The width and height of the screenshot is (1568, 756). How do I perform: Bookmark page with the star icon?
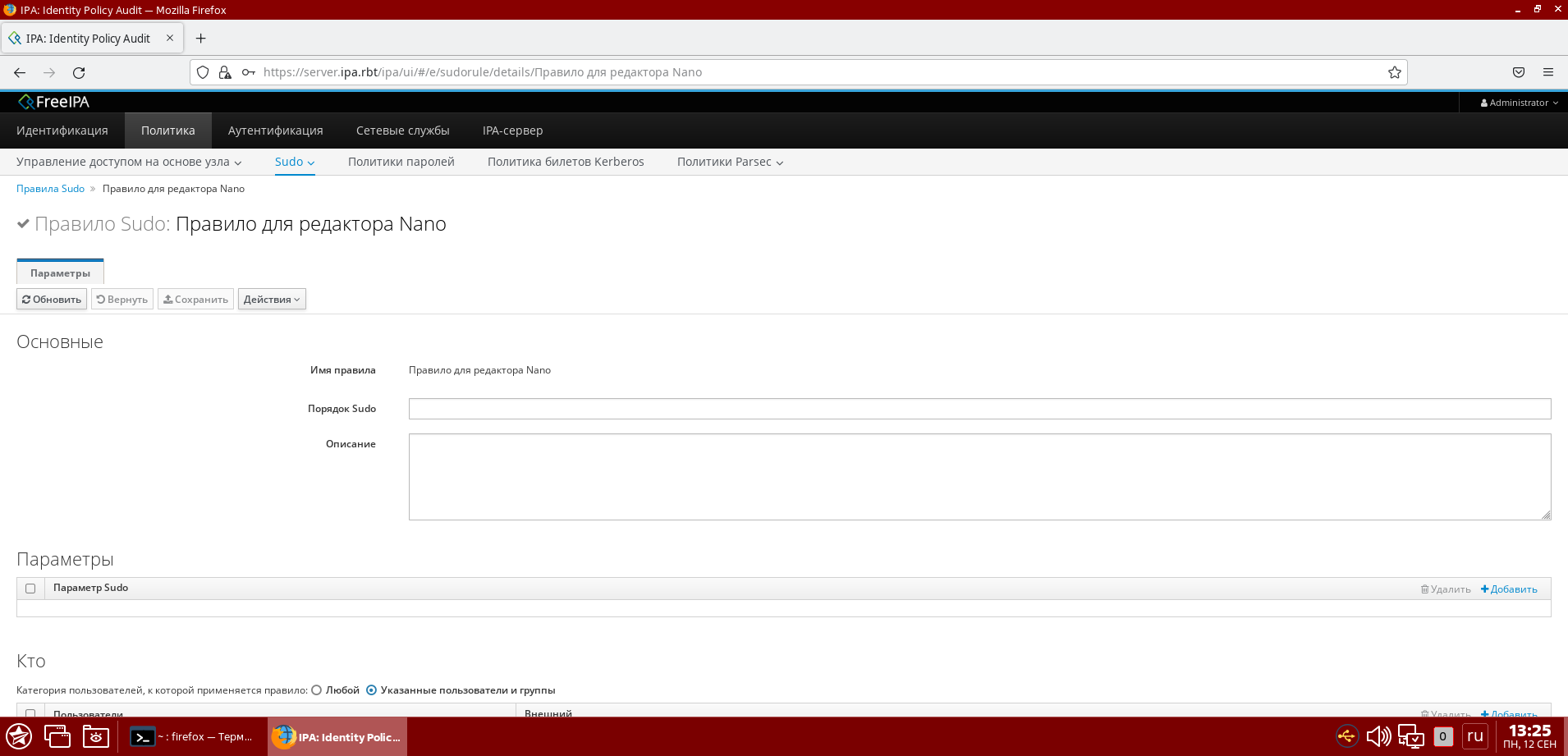1394,72
